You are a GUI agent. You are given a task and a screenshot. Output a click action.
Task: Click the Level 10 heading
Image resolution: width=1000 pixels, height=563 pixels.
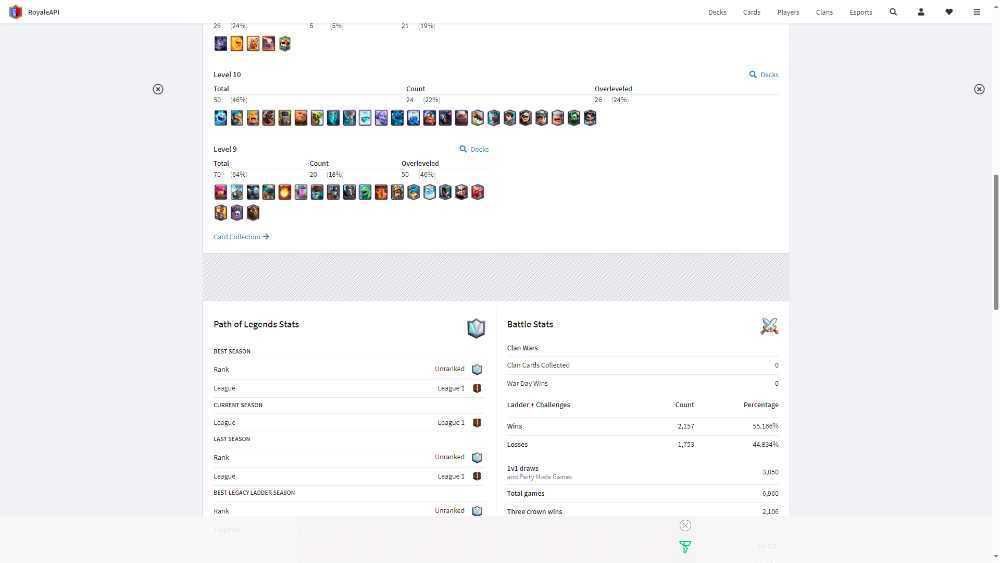227,75
